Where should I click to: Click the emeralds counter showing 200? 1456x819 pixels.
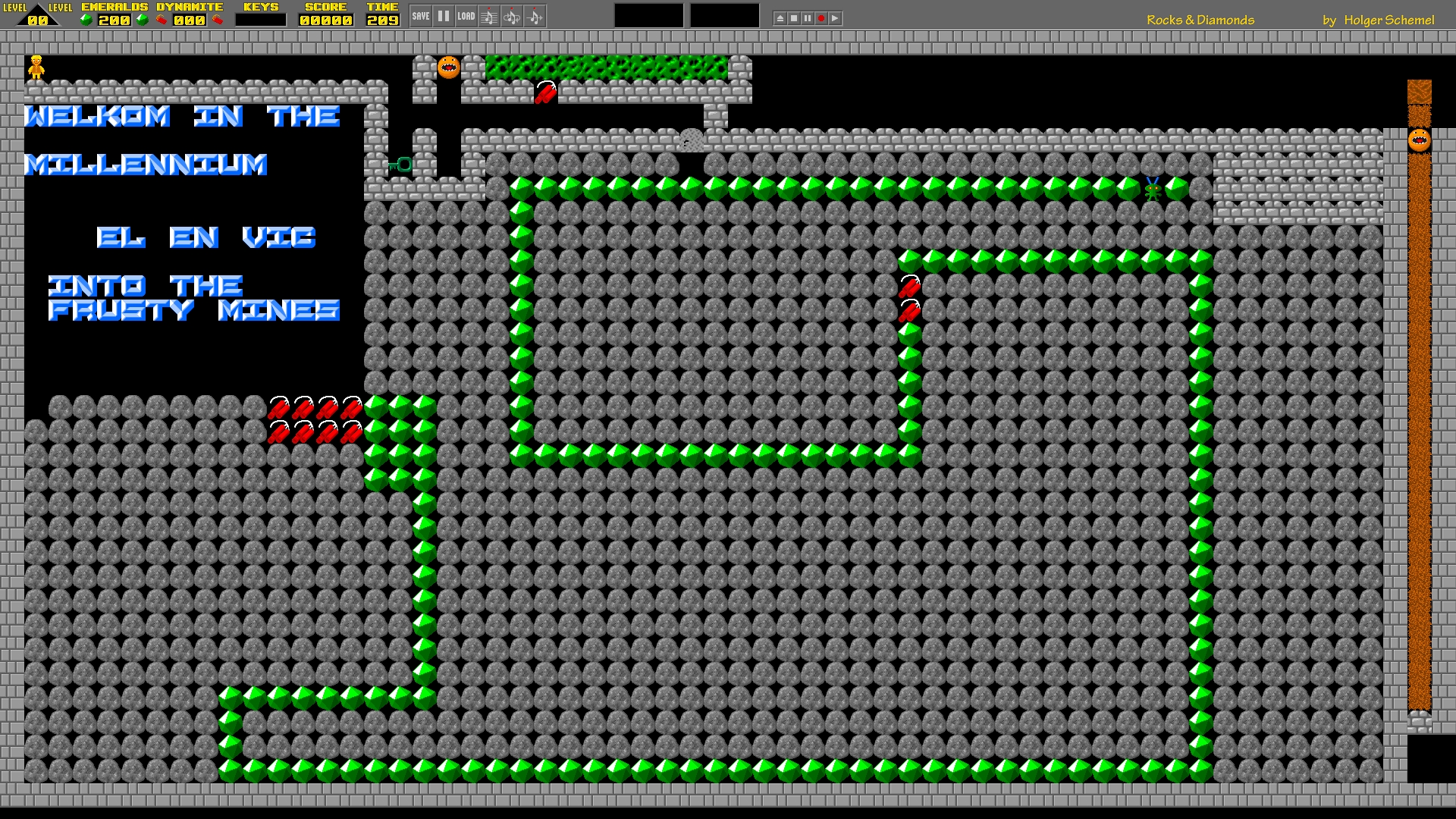tap(115, 20)
